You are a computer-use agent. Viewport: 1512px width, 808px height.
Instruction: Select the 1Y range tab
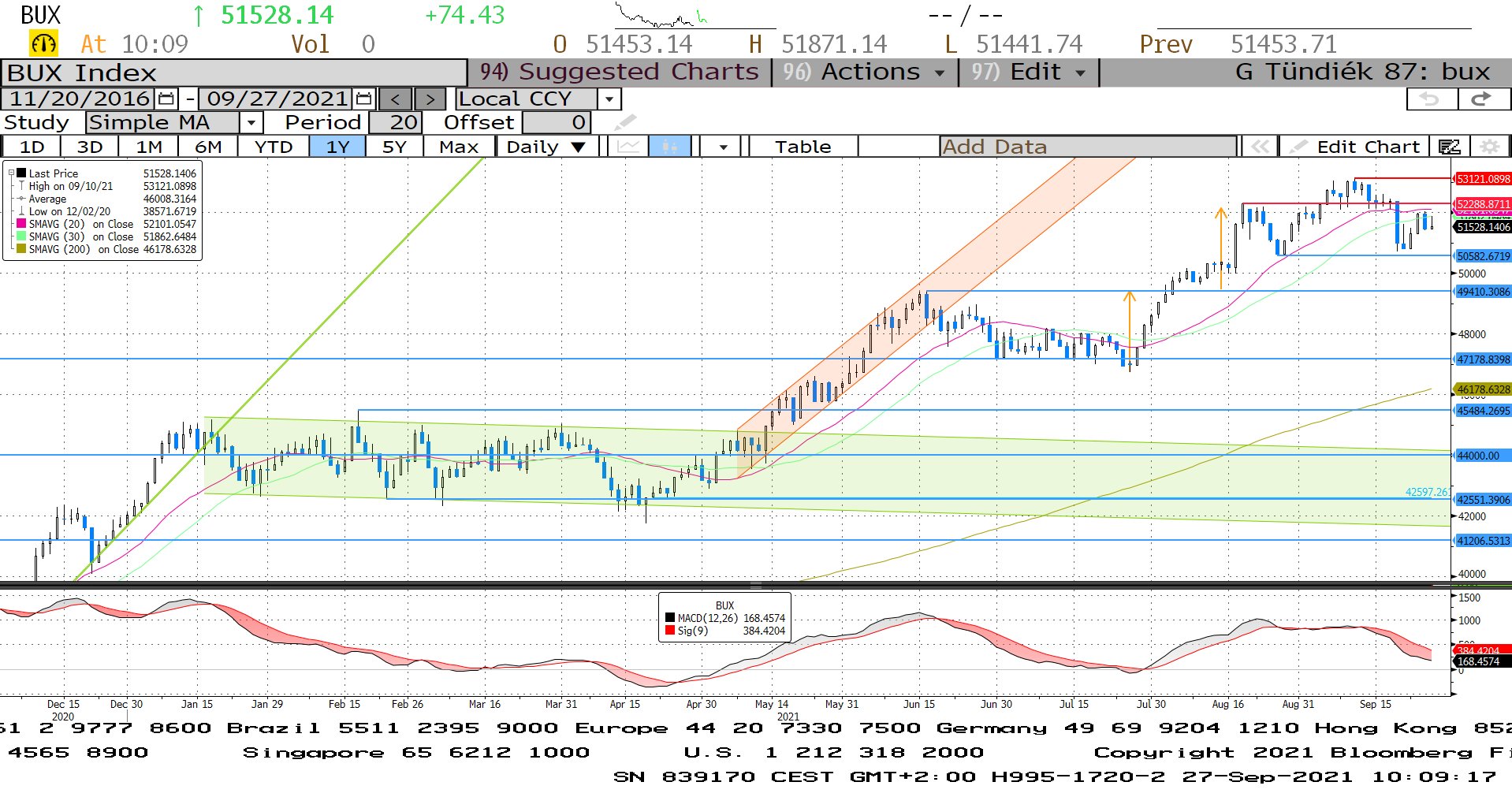pyautogui.click(x=337, y=147)
